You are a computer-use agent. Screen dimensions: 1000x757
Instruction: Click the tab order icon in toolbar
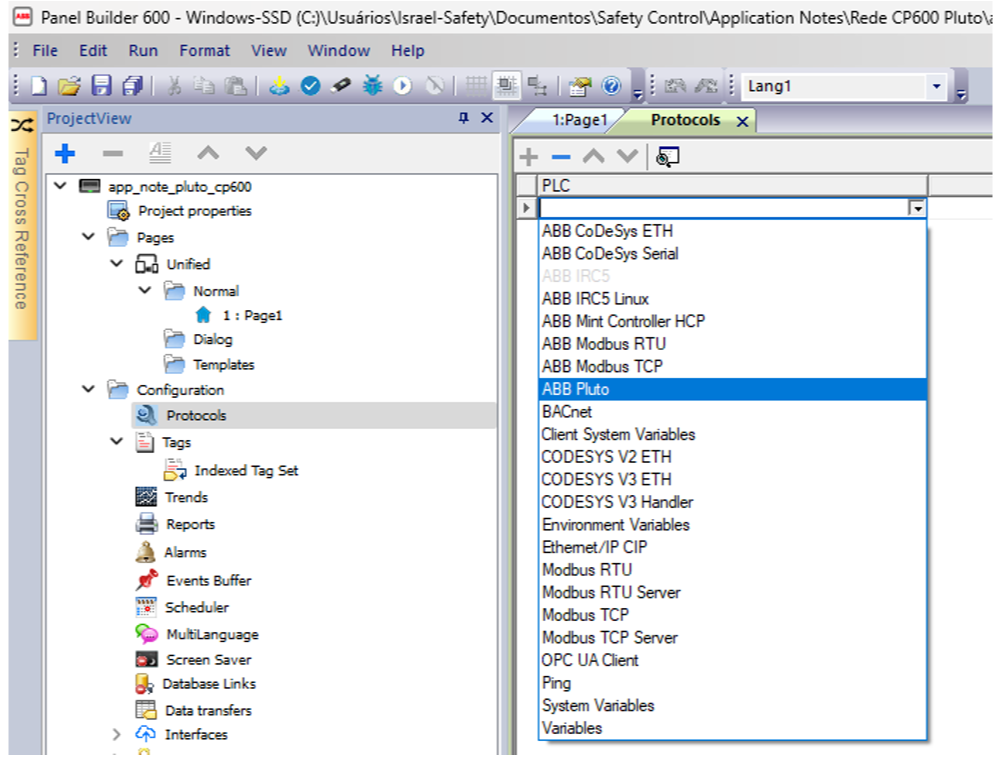538,85
